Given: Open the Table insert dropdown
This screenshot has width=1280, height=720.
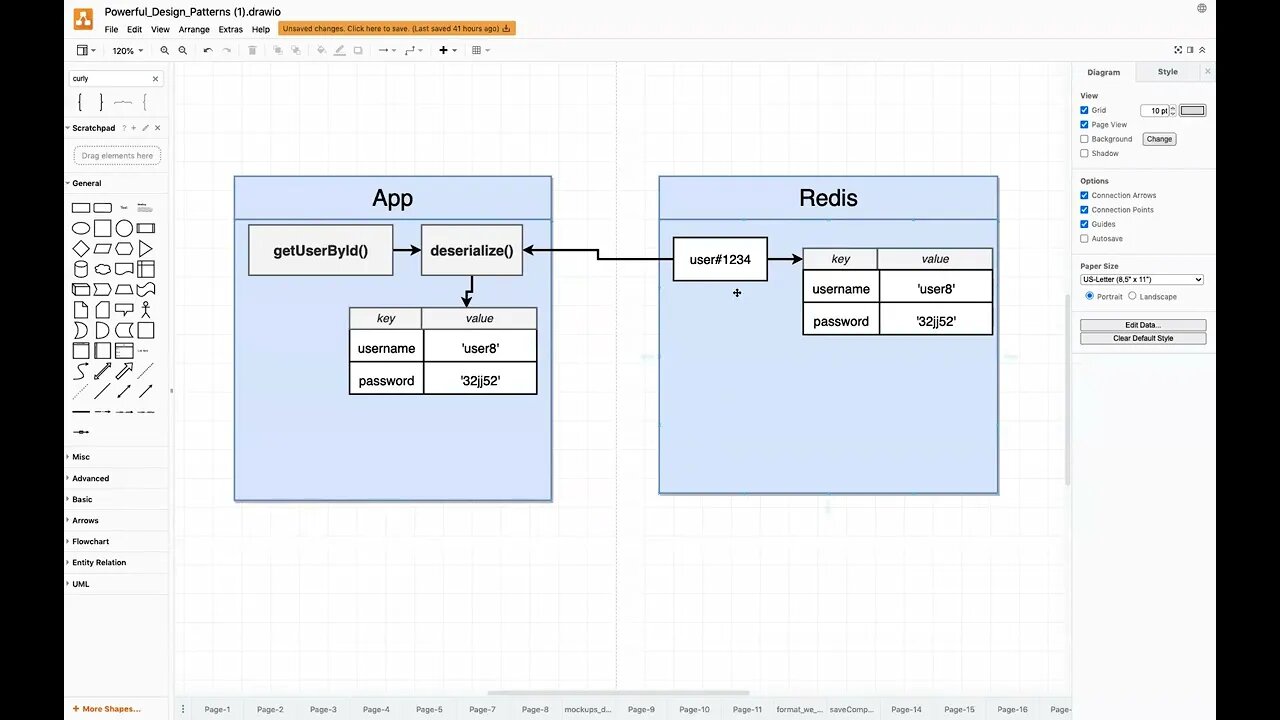Looking at the screenshot, I should (x=480, y=50).
